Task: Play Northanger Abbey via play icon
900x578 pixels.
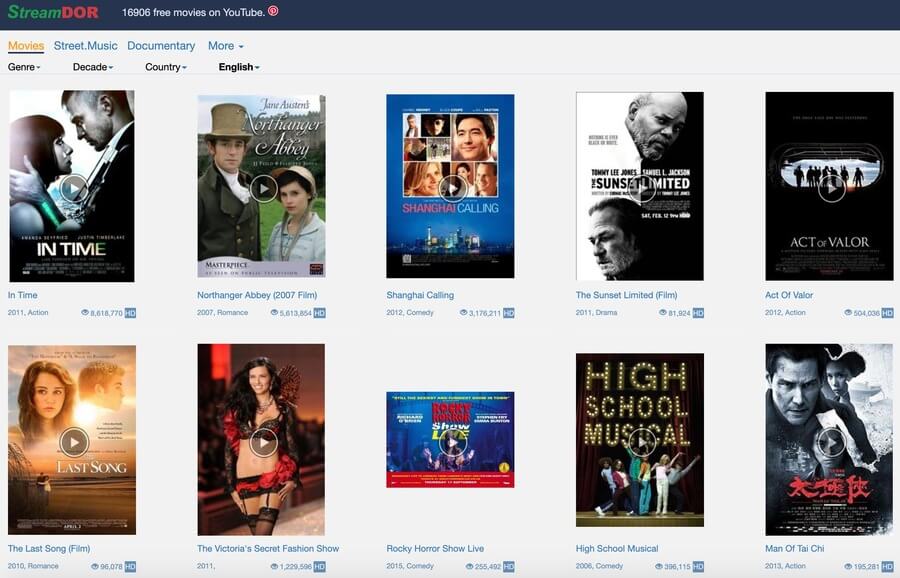Action: (x=263, y=188)
